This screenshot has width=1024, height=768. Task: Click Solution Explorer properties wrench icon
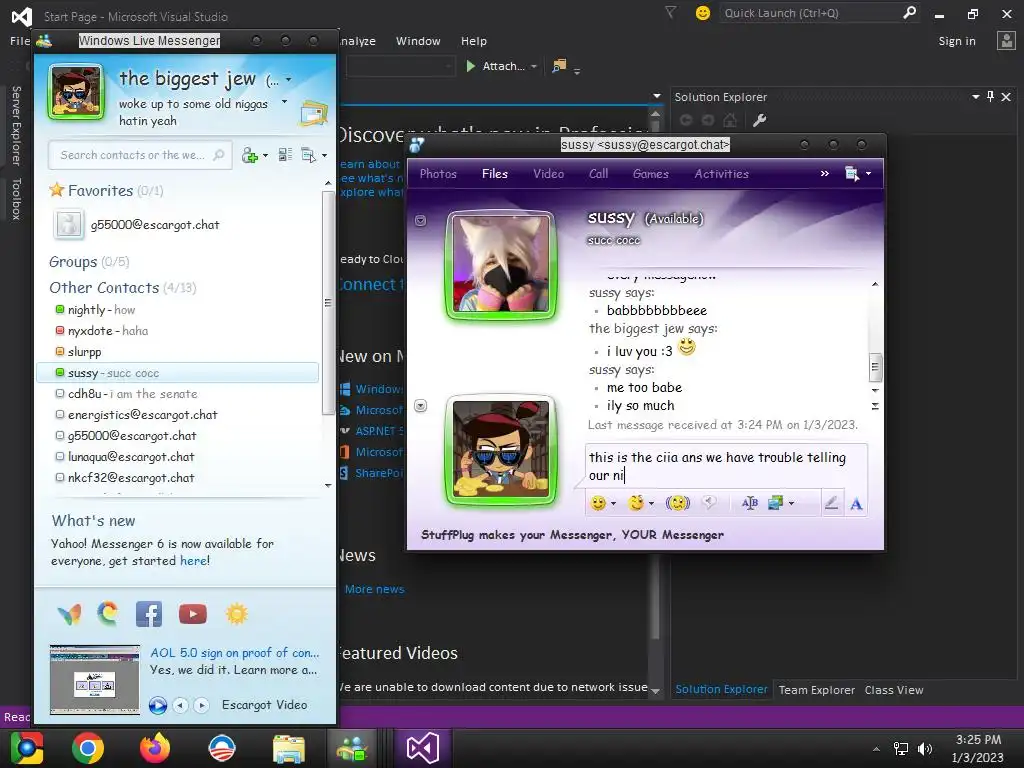click(x=759, y=120)
